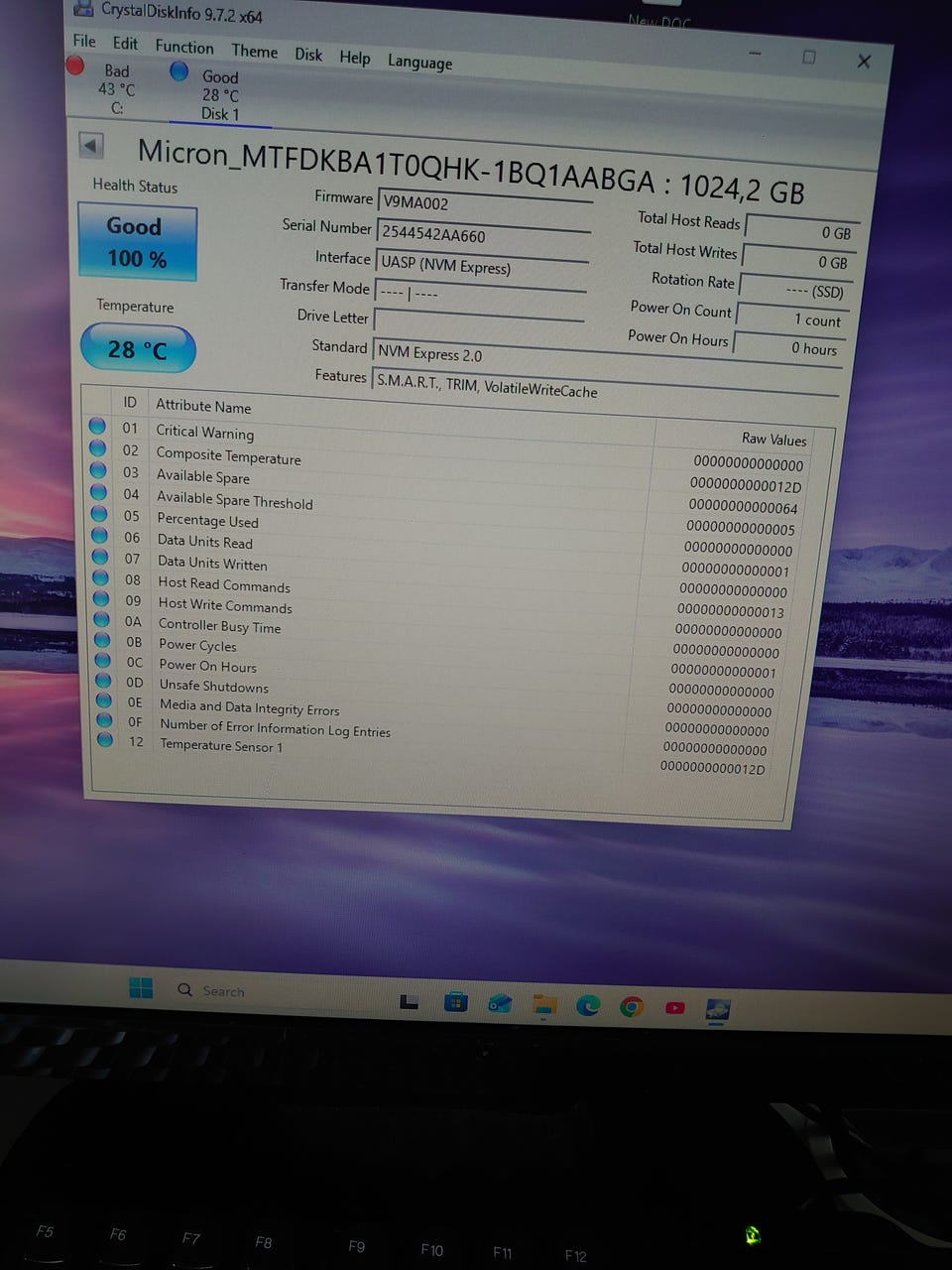This screenshot has width=952, height=1270.
Task: Click status dot of Host Write Commands row
Action: pyautogui.click(x=101, y=599)
